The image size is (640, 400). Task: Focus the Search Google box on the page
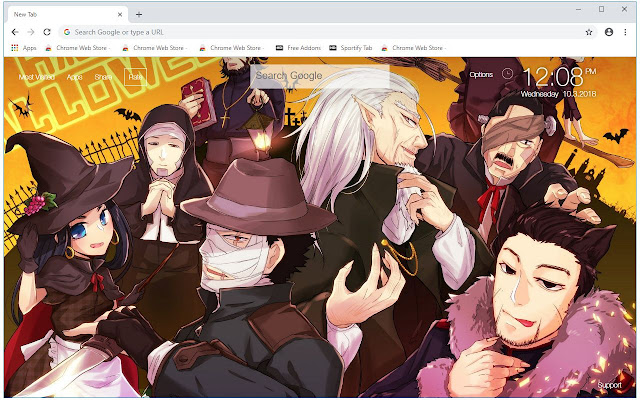[320, 76]
